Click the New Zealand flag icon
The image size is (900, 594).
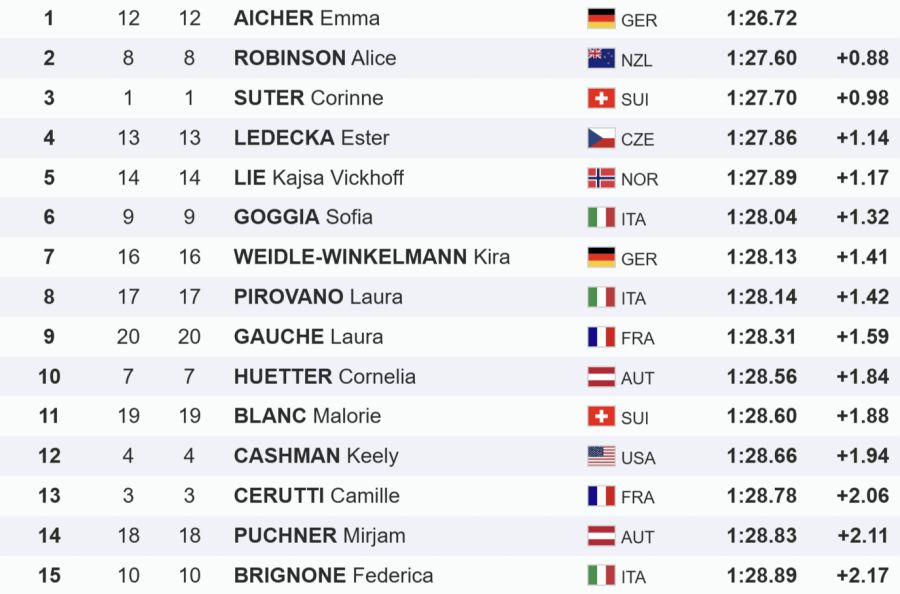tap(601, 58)
